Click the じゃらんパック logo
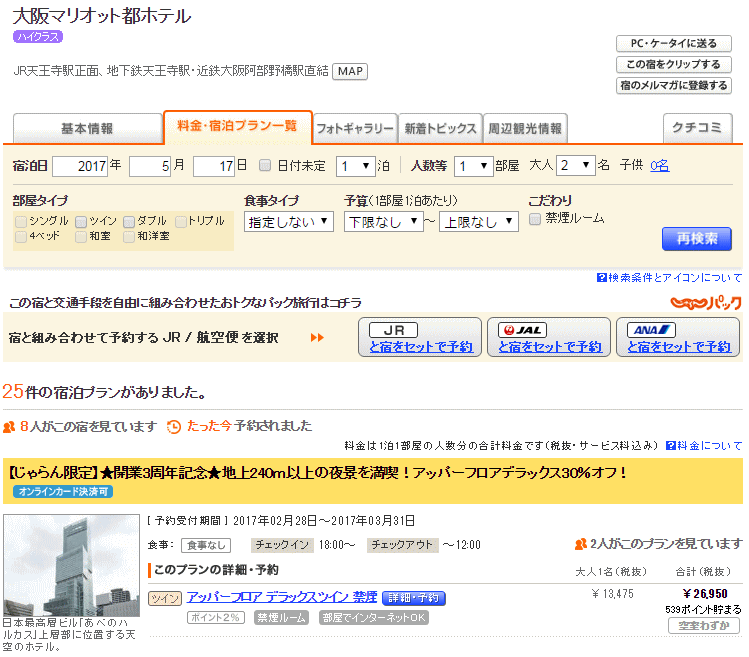Viewport: 749px width, 657px height. [706, 303]
